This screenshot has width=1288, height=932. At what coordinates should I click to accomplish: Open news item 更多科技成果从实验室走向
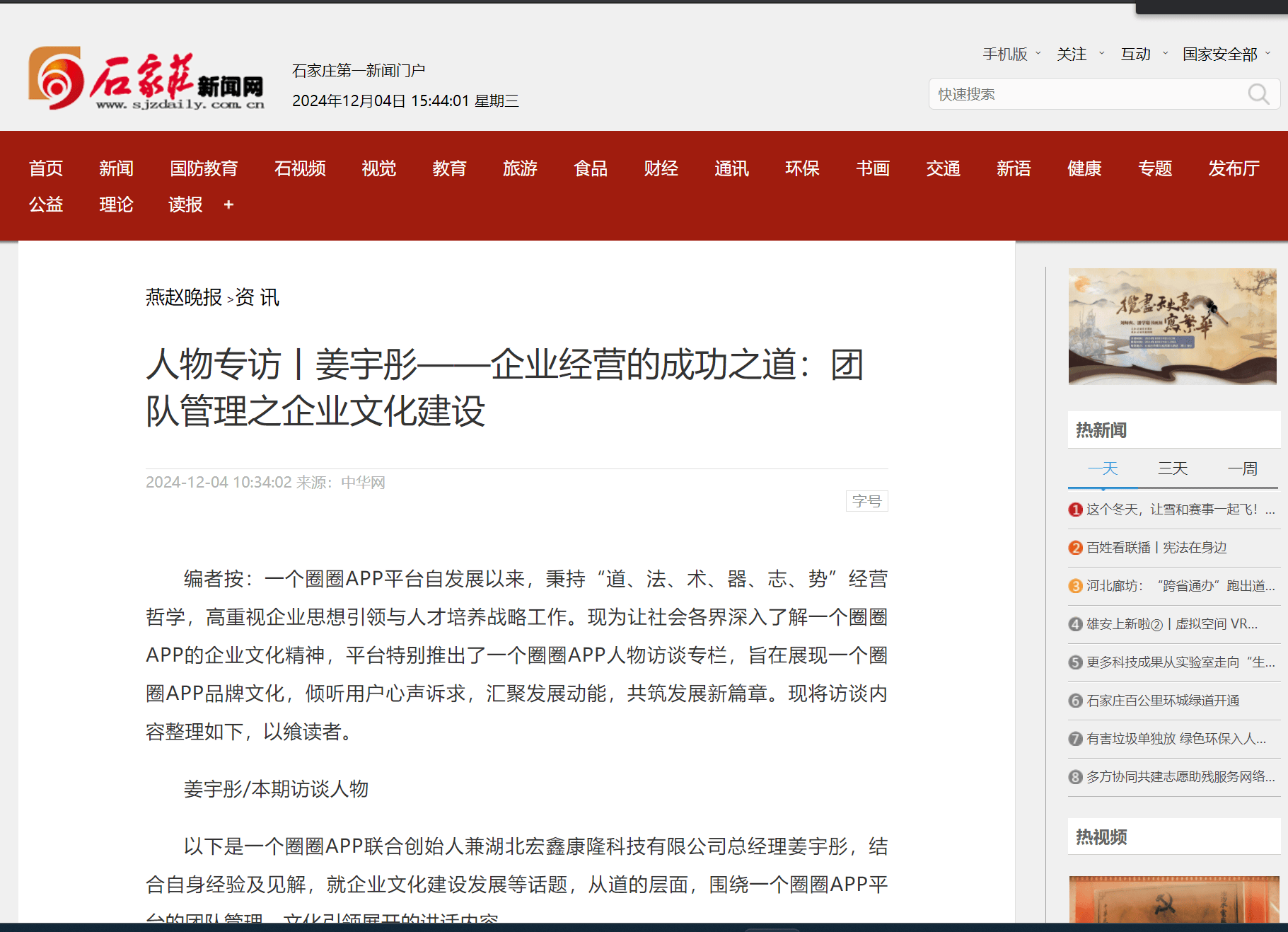coord(1180,662)
